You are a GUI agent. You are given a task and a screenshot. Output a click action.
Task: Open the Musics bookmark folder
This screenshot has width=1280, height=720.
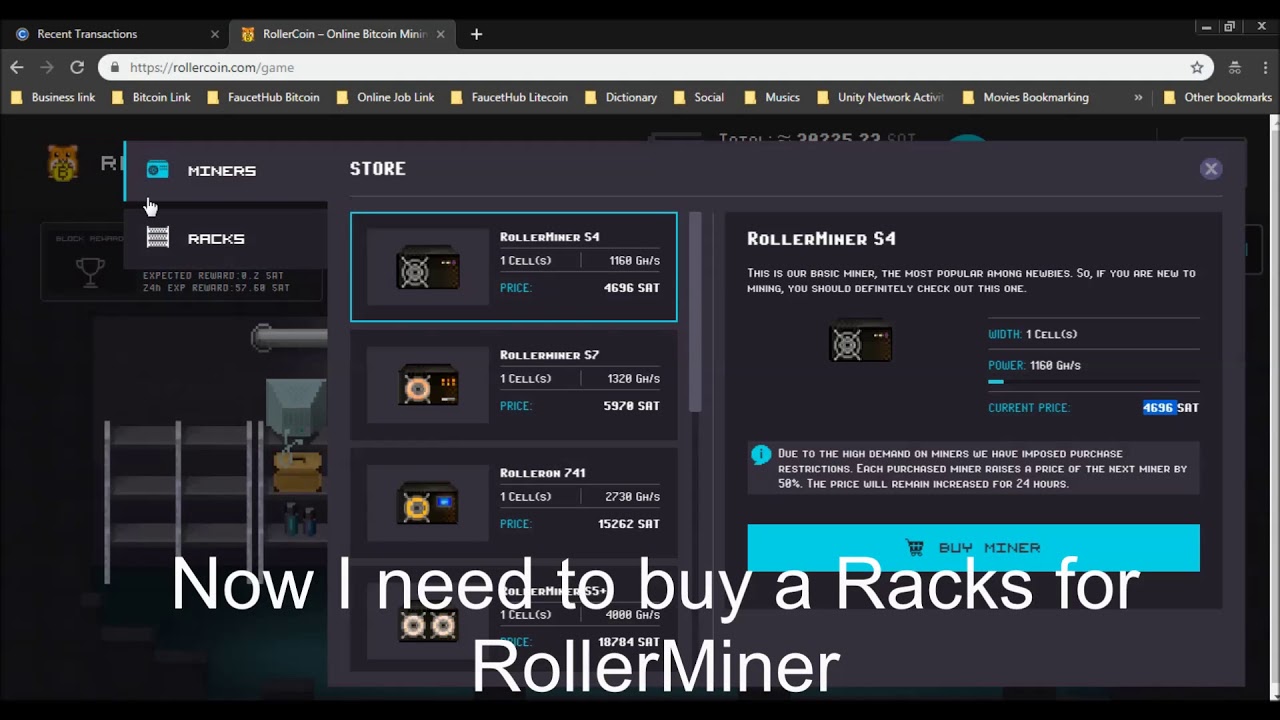click(771, 97)
